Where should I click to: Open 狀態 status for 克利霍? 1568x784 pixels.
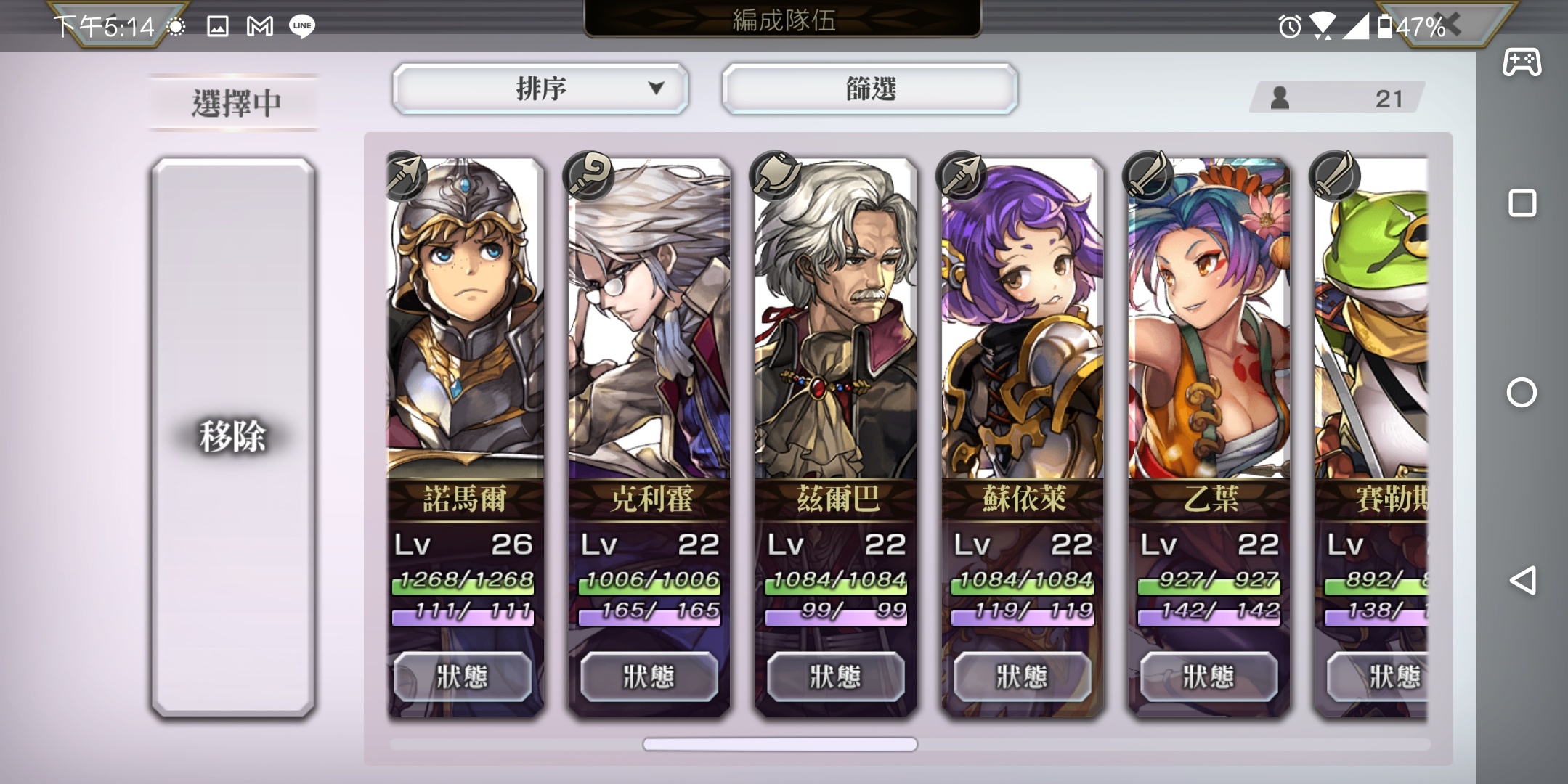(649, 677)
